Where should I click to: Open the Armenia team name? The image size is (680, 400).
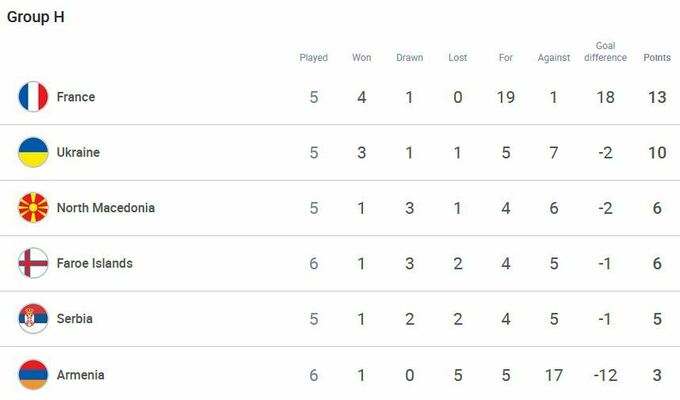(x=80, y=375)
